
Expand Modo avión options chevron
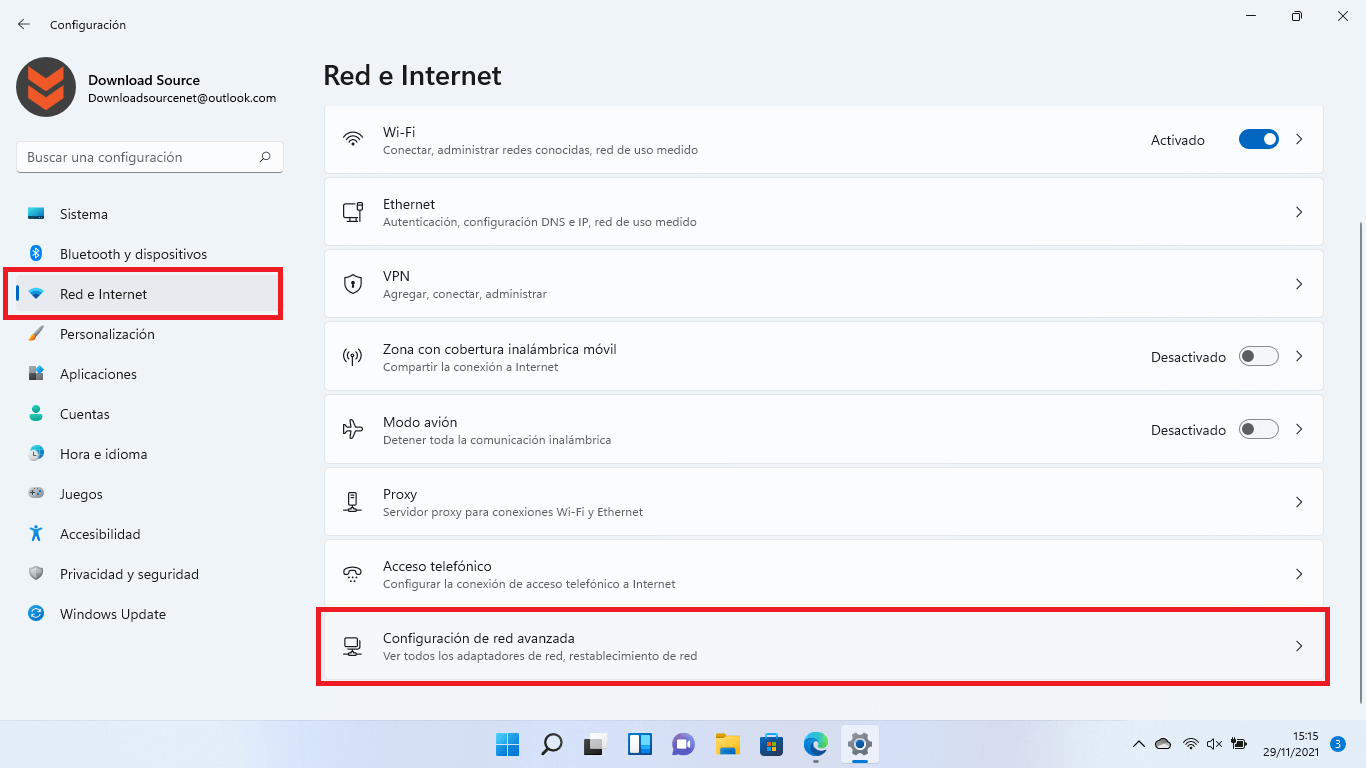[x=1299, y=429]
